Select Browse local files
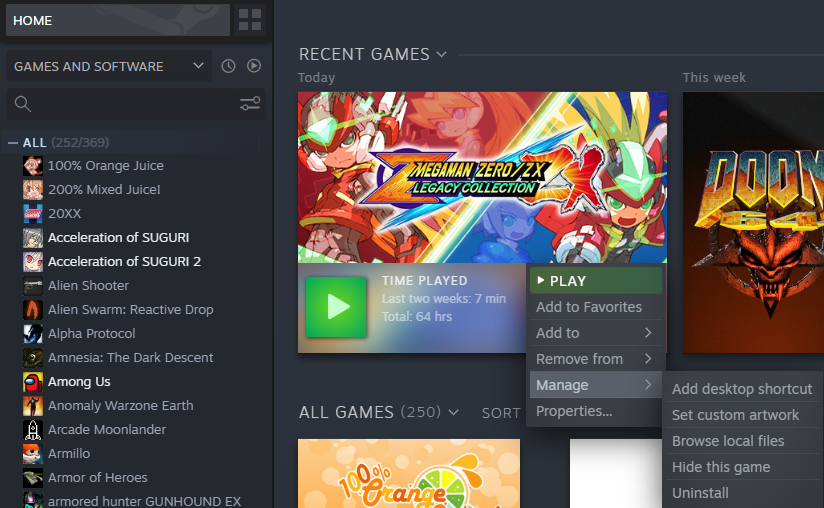This screenshot has height=508, width=824. pyautogui.click(x=742, y=441)
